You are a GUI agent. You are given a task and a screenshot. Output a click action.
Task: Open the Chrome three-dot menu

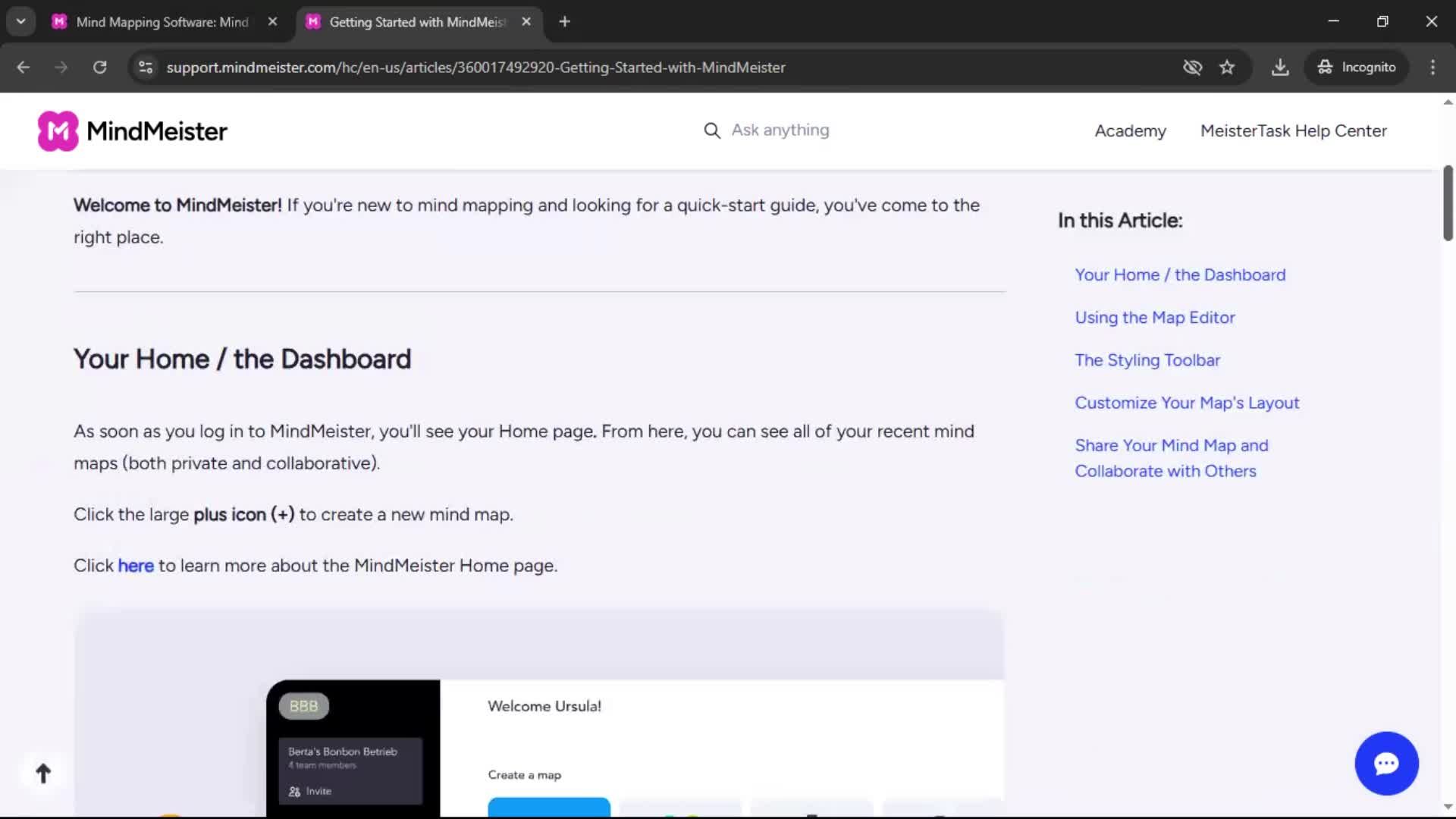click(x=1432, y=67)
